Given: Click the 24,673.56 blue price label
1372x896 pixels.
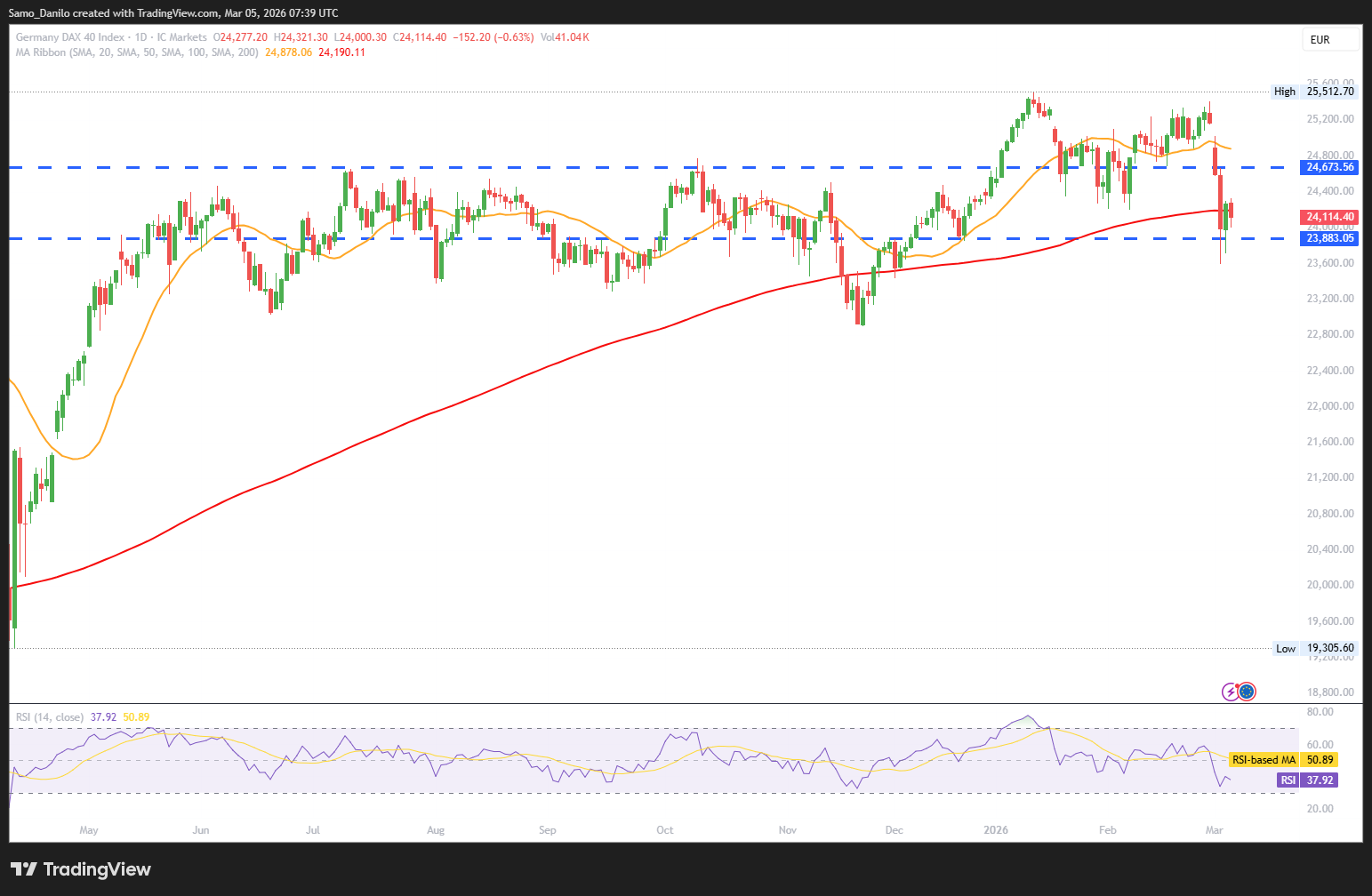Looking at the screenshot, I should click(1330, 167).
